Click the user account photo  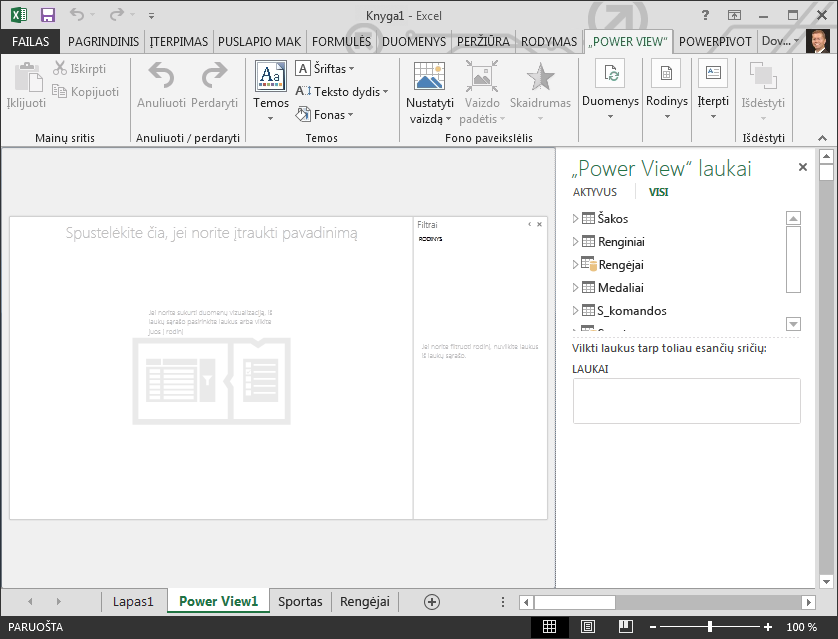(818, 41)
